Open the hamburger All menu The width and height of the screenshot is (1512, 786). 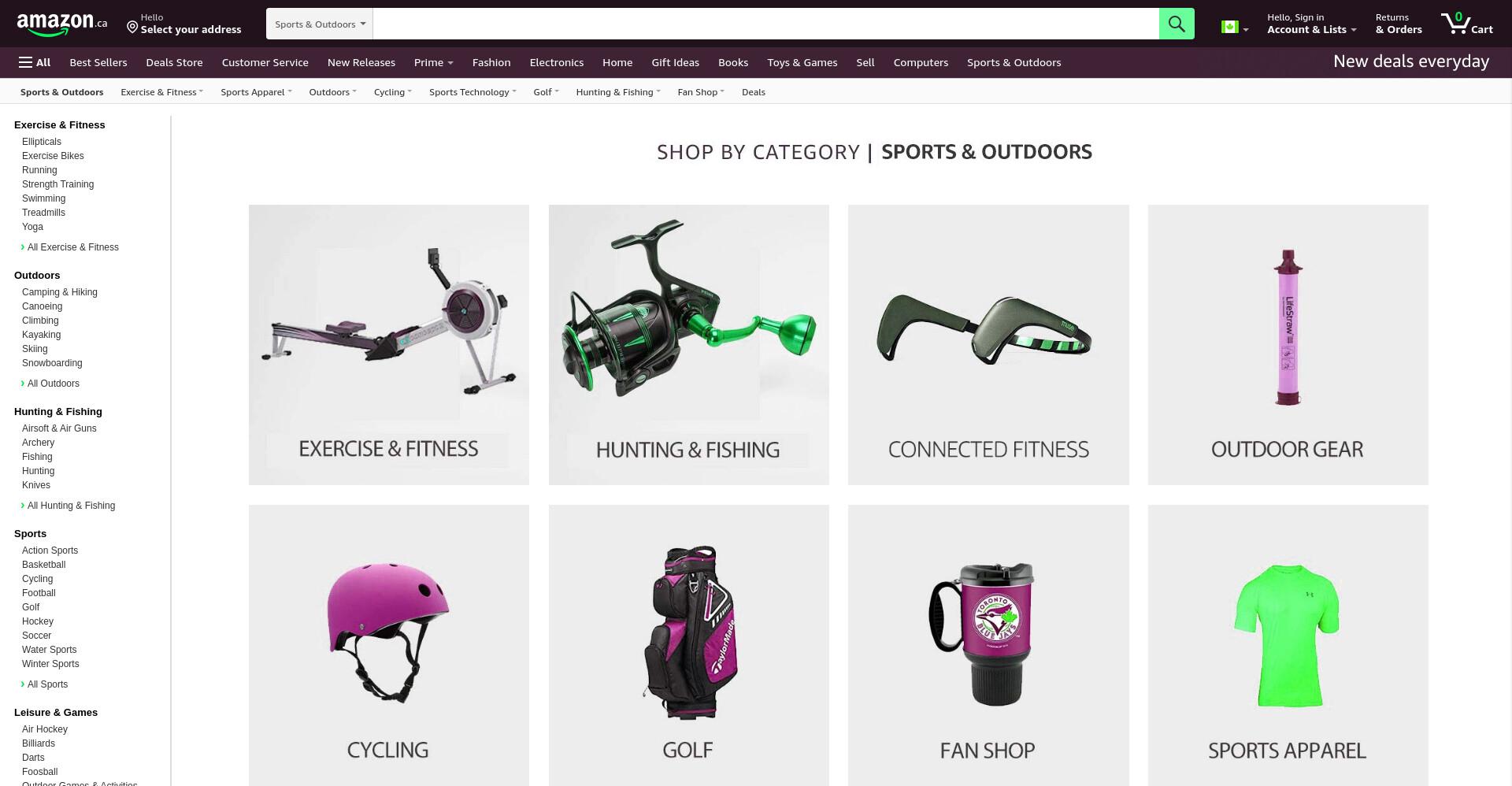(35, 62)
